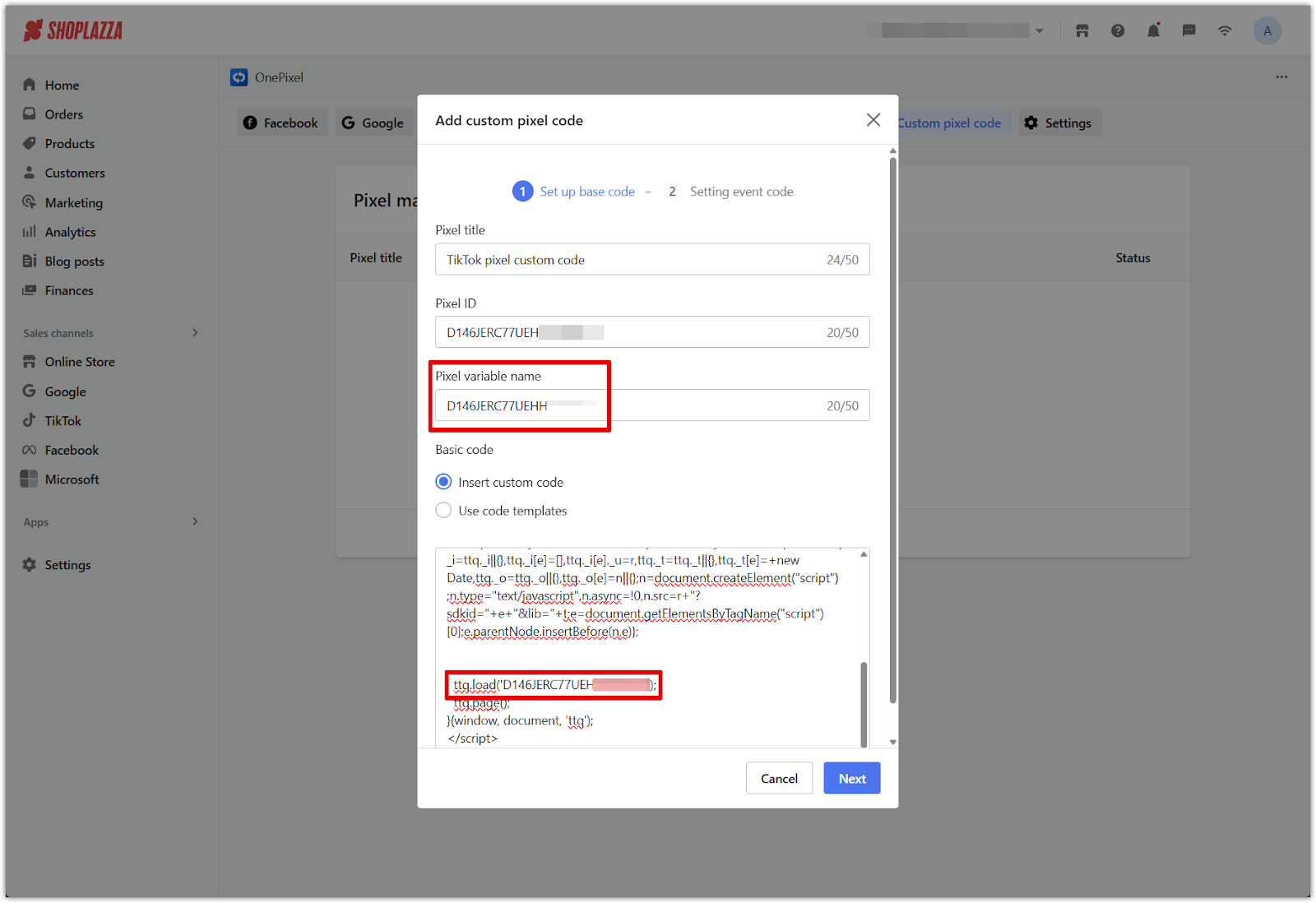Image resolution: width=1316 pixels, height=903 pixels.
Task: Open TikTok sales channel icon
Action: click(30, 420)
